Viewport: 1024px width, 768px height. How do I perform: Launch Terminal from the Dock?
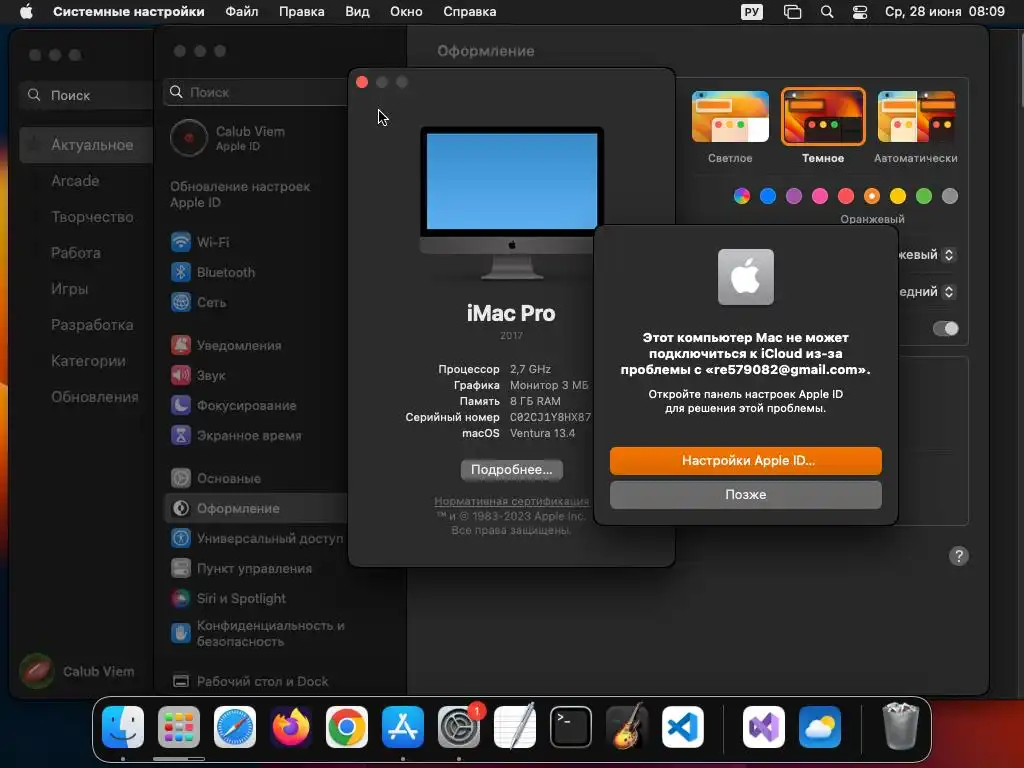(571, 727)
